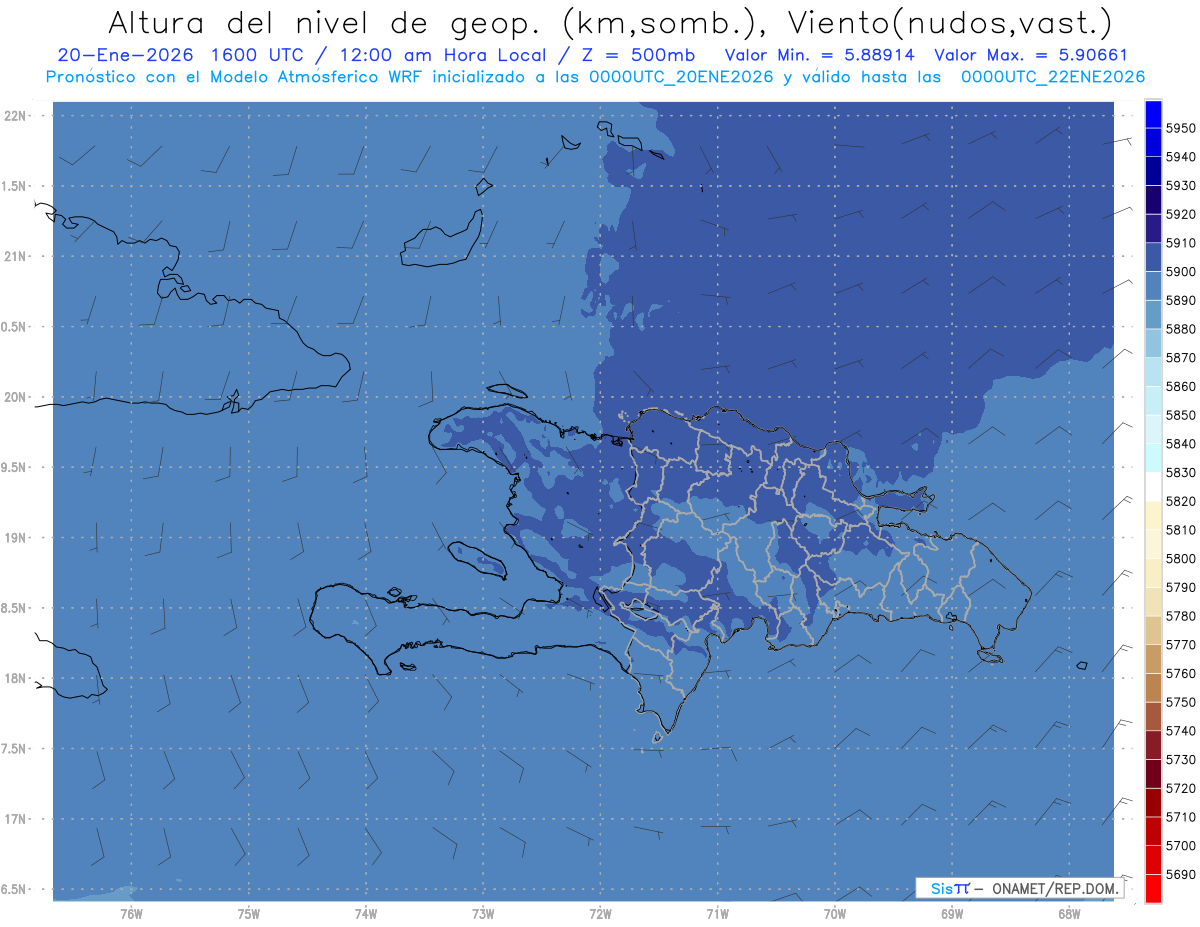The height and width of the screenshot is (927, 1200).
Task: Click the legend value 5770
Action: click(x=1180, y=645)
